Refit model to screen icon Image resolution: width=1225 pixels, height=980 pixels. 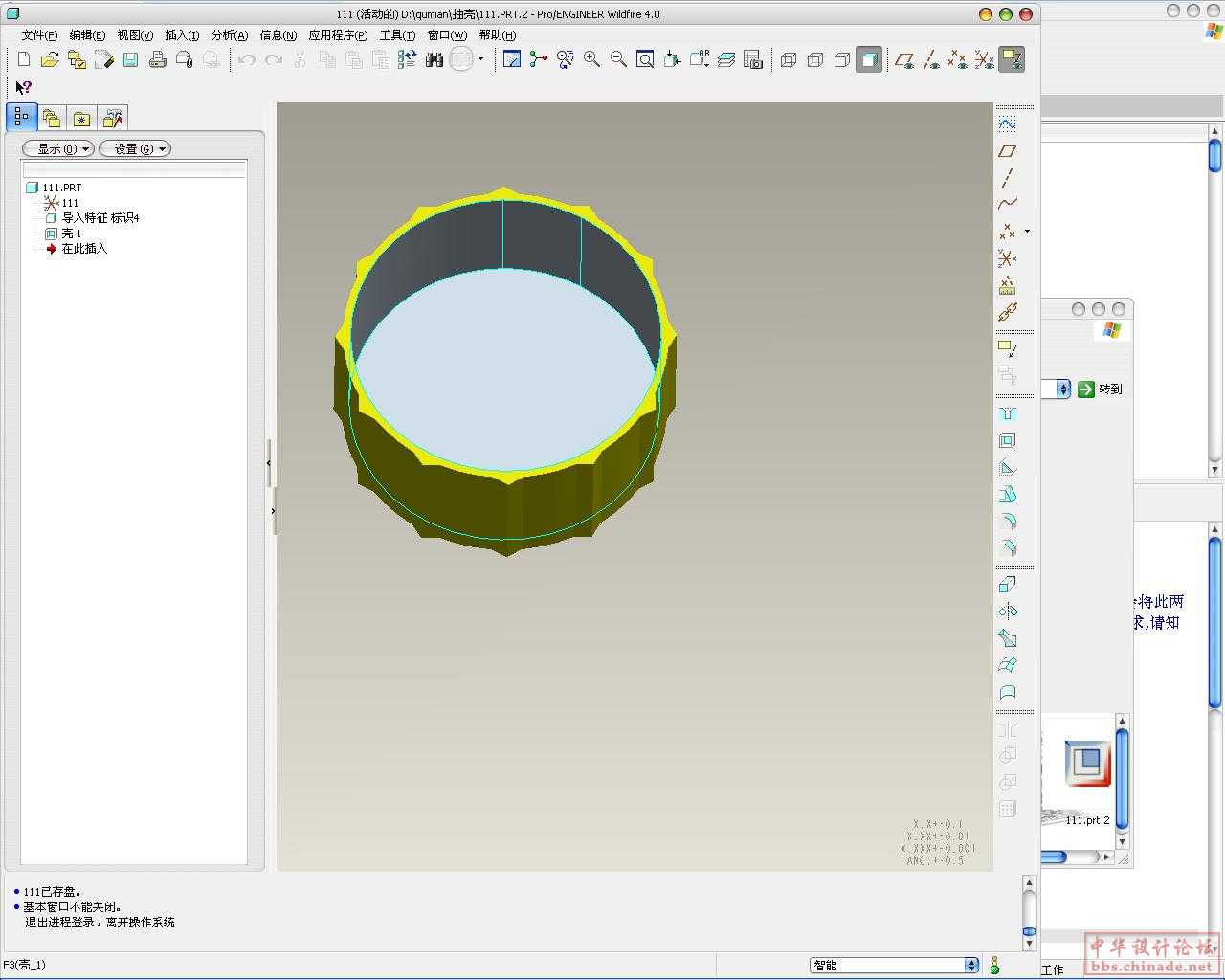click(x=646, y=59)
